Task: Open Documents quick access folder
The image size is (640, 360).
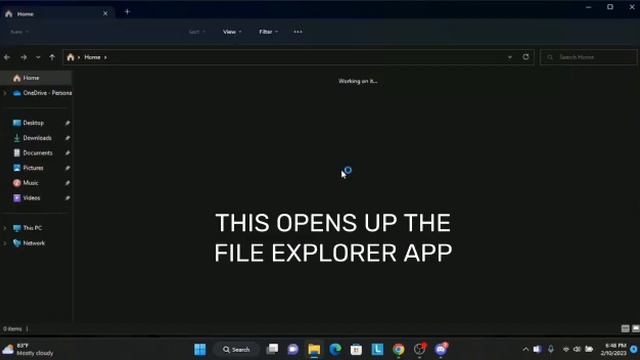Action: click(x=37, y=153)
